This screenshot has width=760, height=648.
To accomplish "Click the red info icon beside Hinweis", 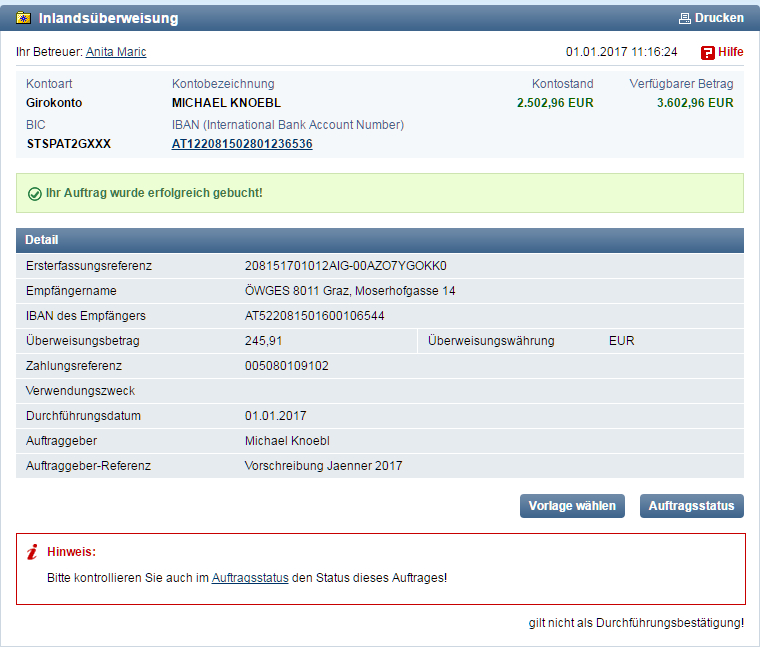I will [x=32, y=552].
